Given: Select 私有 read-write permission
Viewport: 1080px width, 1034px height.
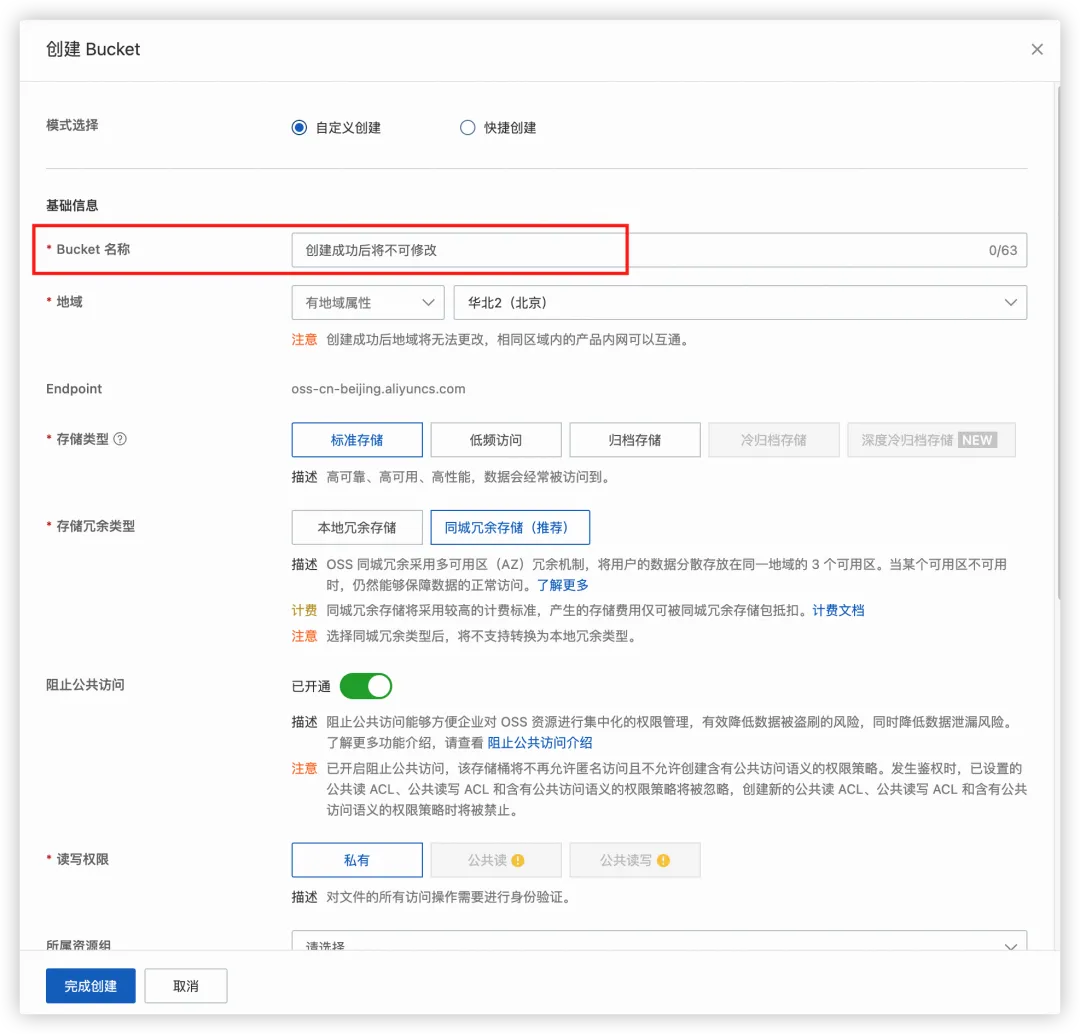Looking at the screenshot, I should pos(357,860).
